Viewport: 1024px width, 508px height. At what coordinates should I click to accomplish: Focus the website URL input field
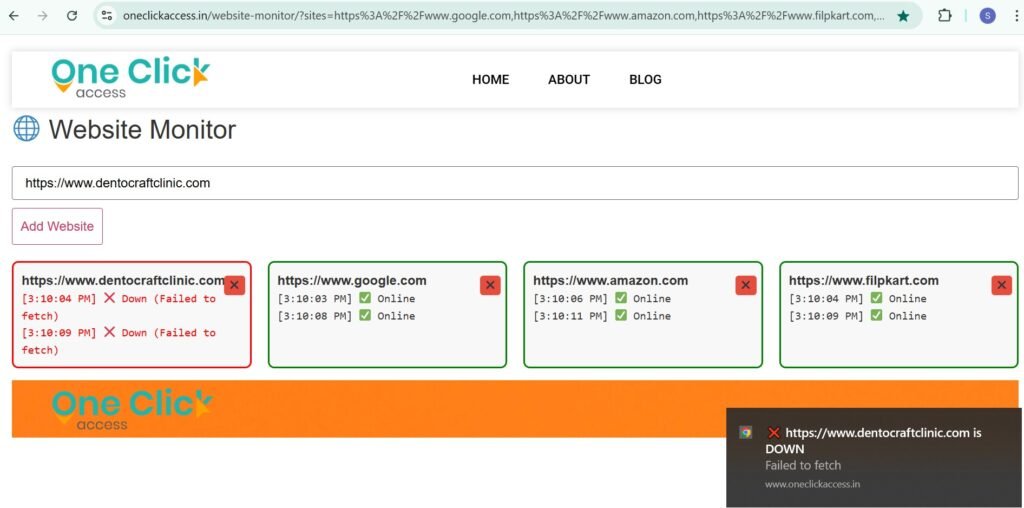(x=515, y=183)
